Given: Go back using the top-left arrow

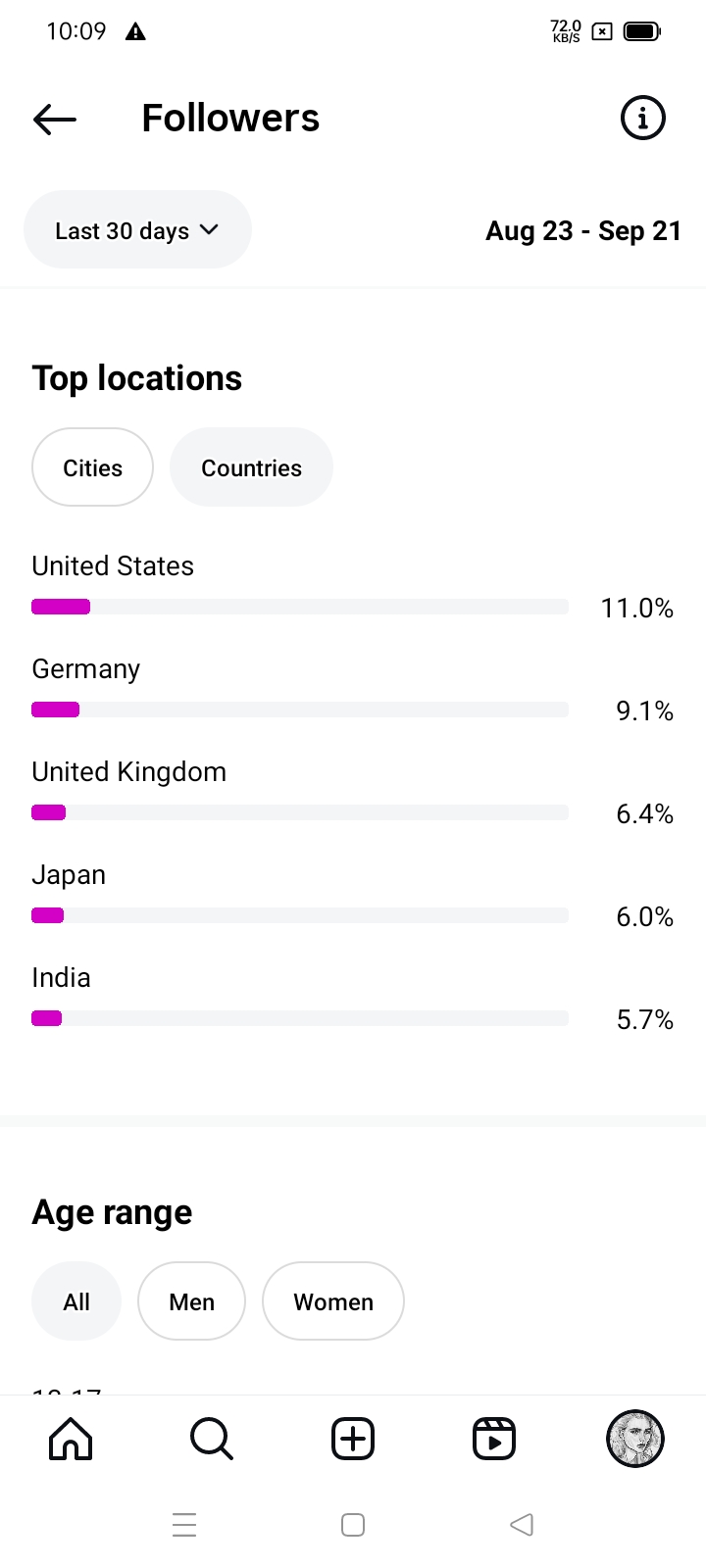Looking at the screenshot, I should 55,120.
